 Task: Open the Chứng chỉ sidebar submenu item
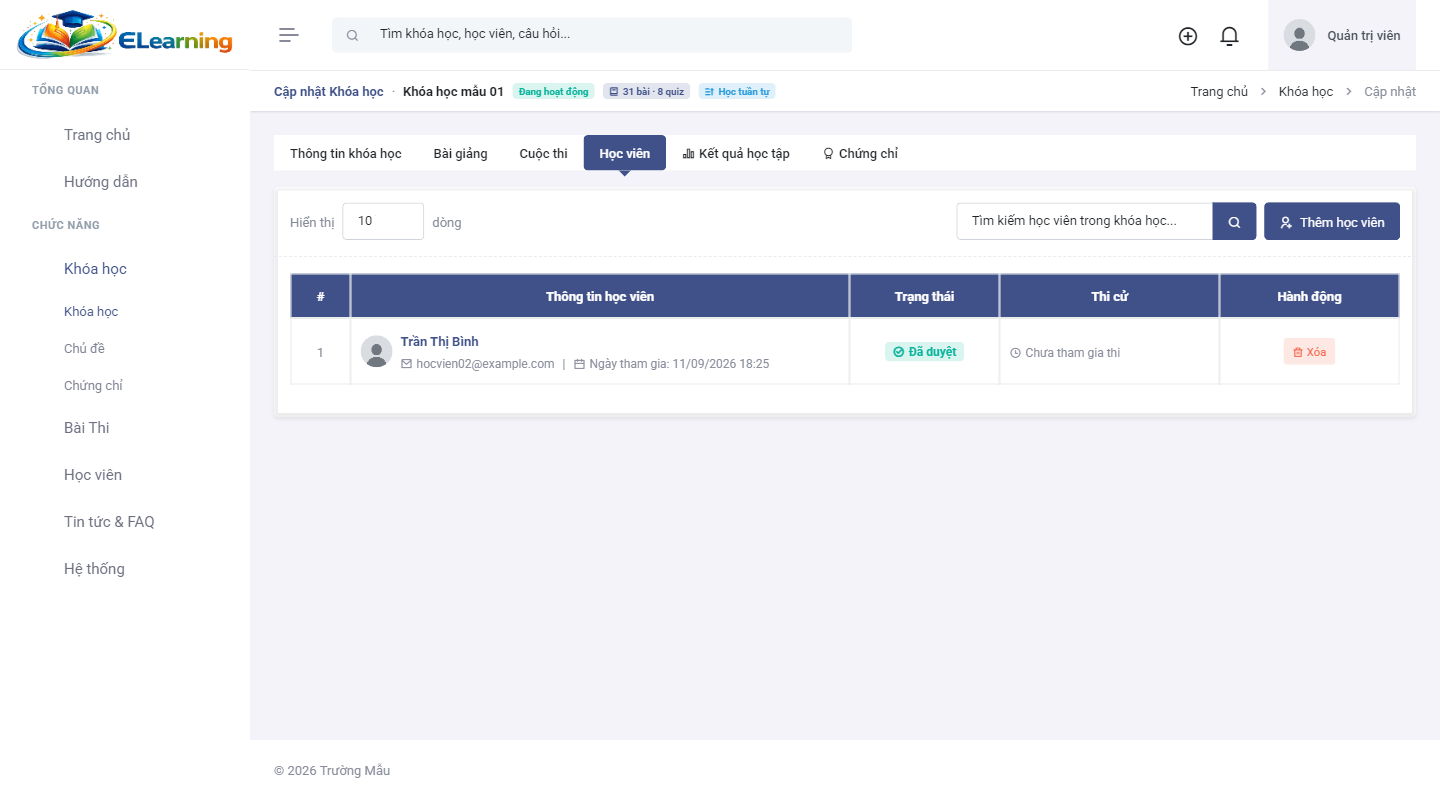93,386
